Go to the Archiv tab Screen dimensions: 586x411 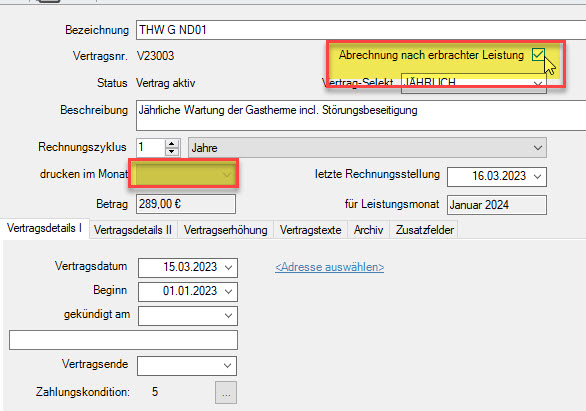click(x=368, y=230)
